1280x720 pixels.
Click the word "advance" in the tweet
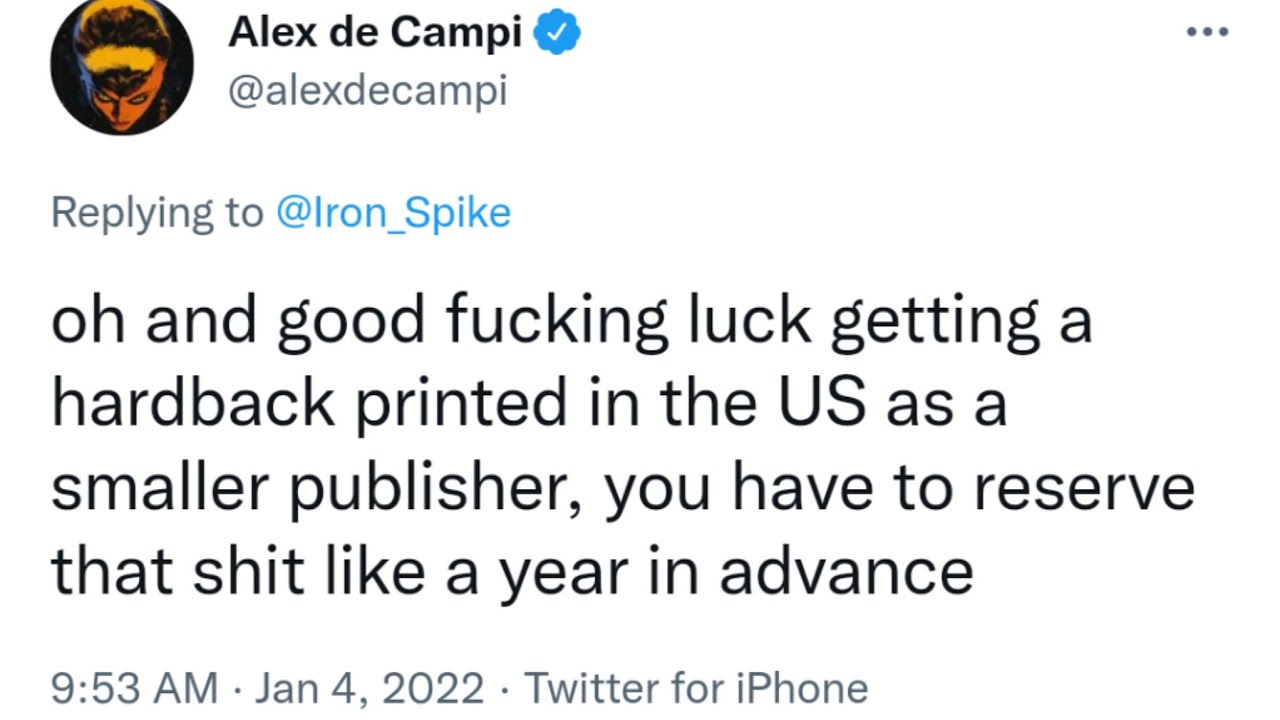(x=846, y=572)
